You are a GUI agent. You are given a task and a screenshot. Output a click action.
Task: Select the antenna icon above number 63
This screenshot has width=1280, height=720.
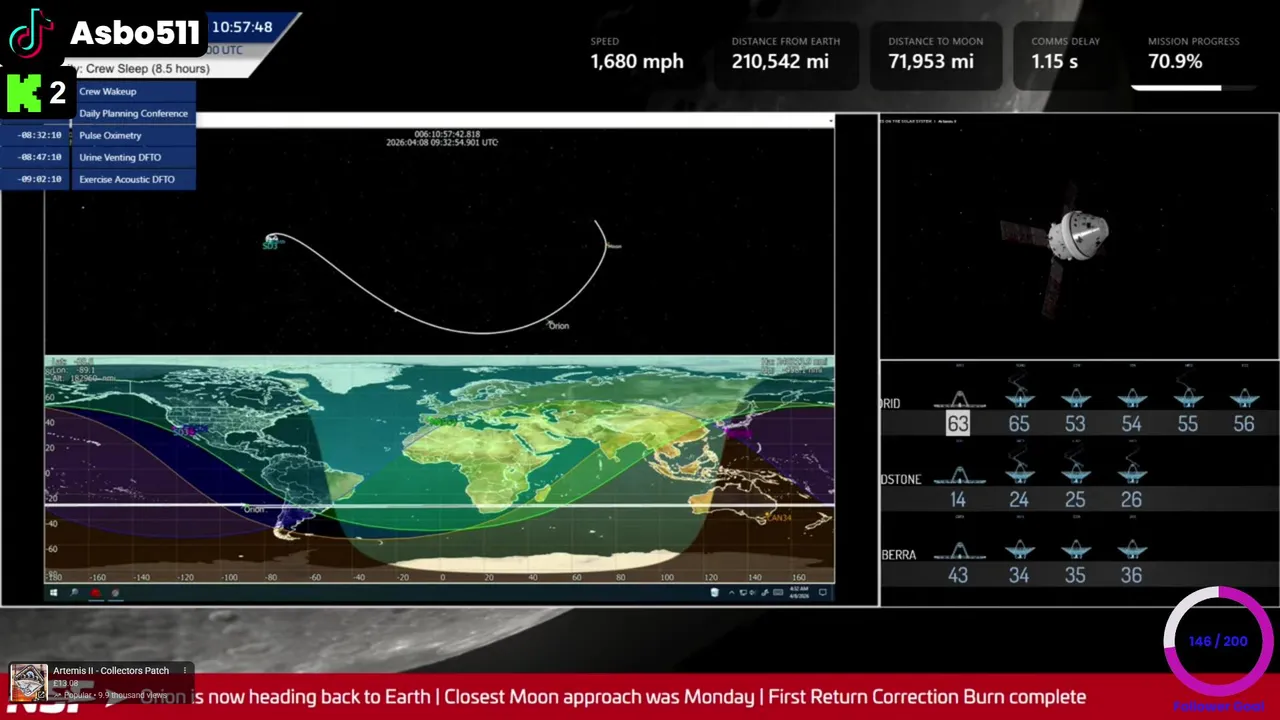959,398
